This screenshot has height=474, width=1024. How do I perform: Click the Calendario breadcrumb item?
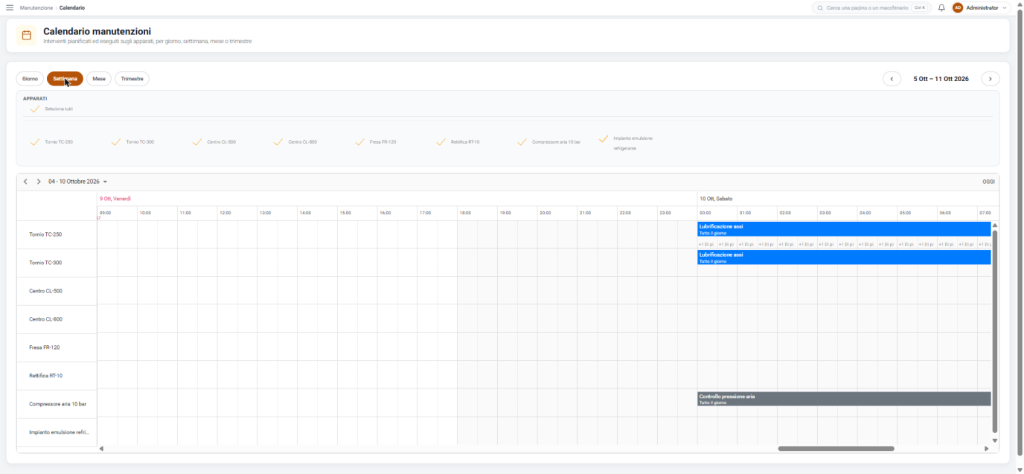coord(72,8)
